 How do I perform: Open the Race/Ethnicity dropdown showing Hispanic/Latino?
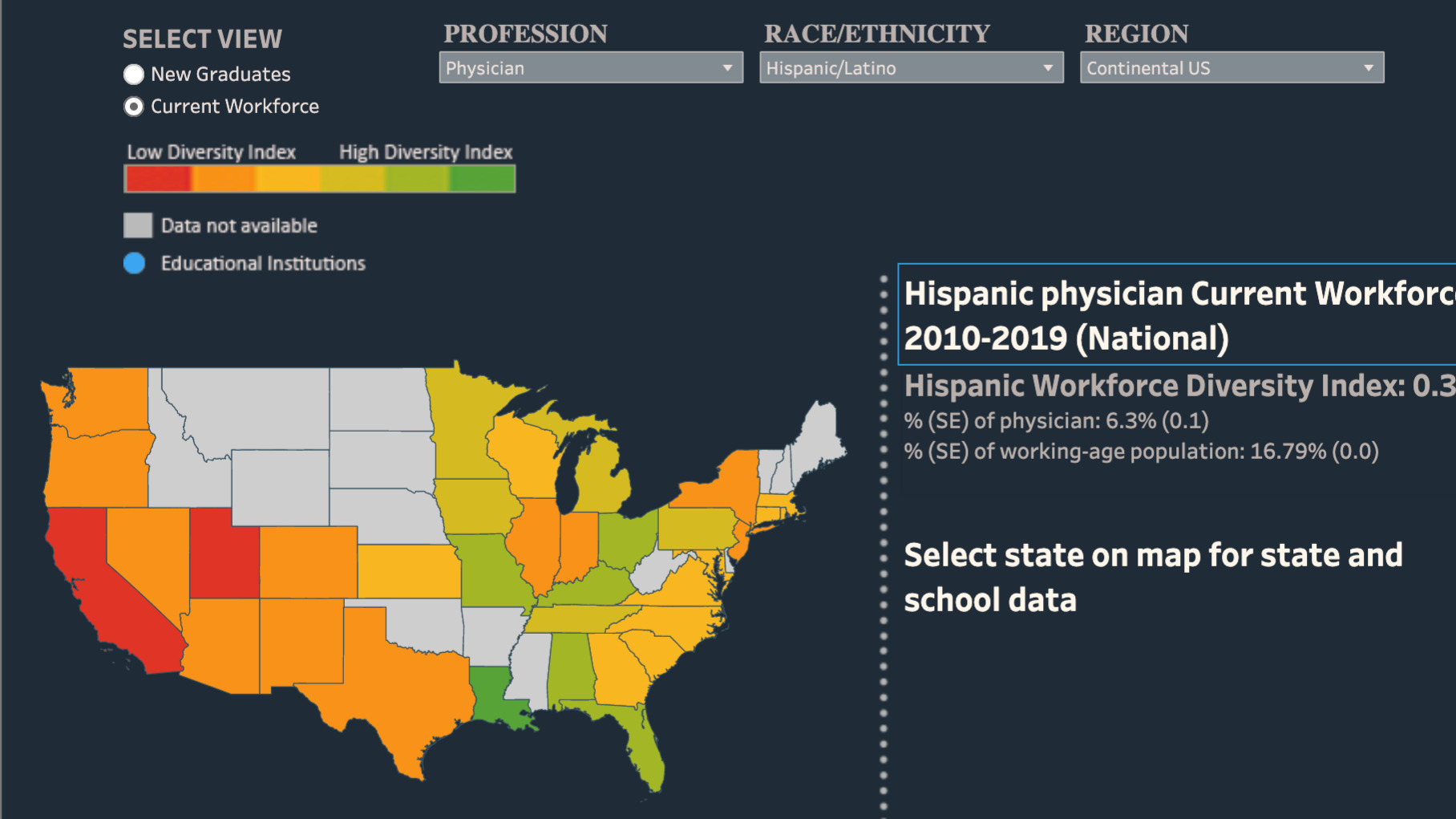pyautogui.click(x=911, y=68)
